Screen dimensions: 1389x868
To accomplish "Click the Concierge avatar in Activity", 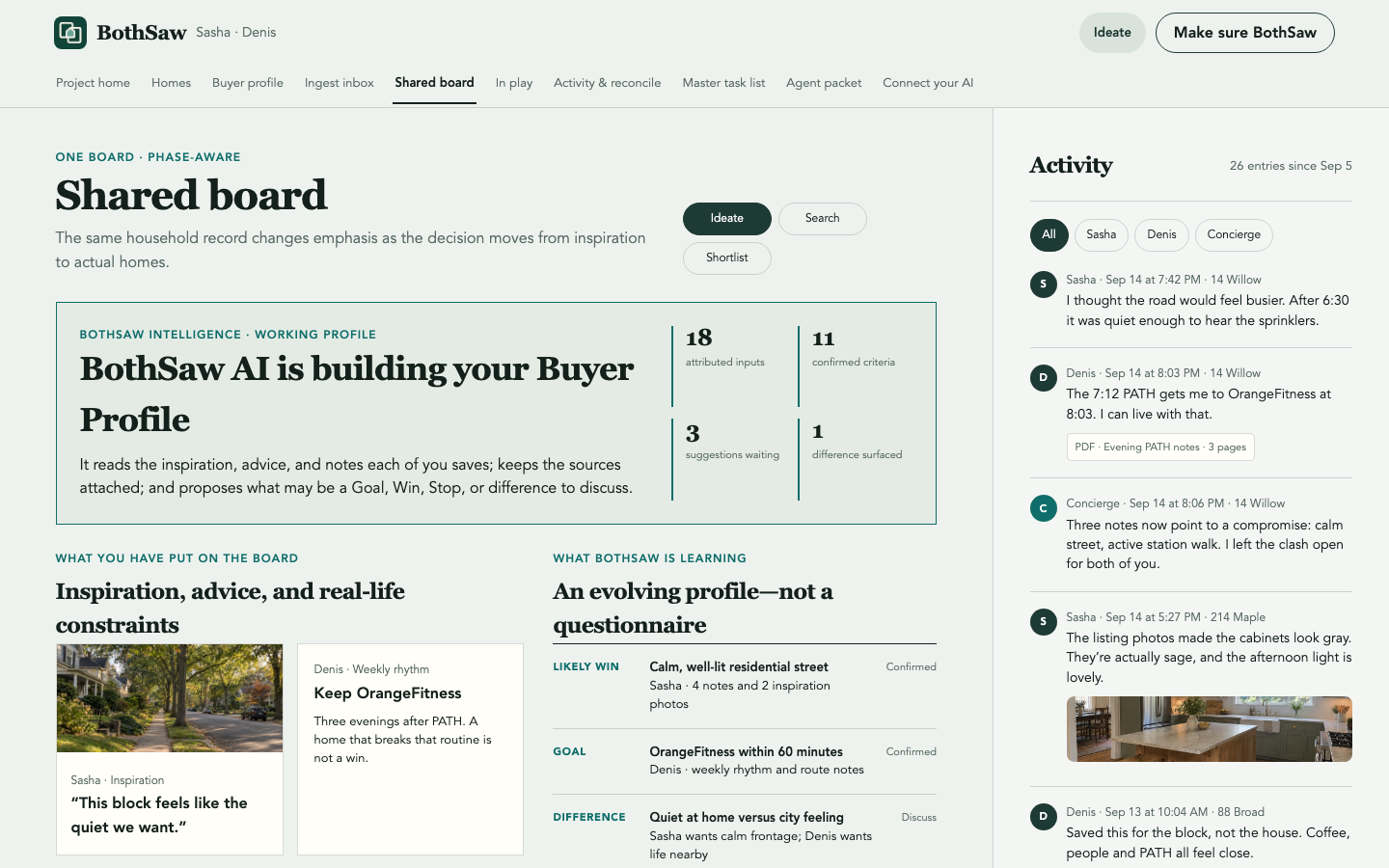I will tap(1043, 508).
